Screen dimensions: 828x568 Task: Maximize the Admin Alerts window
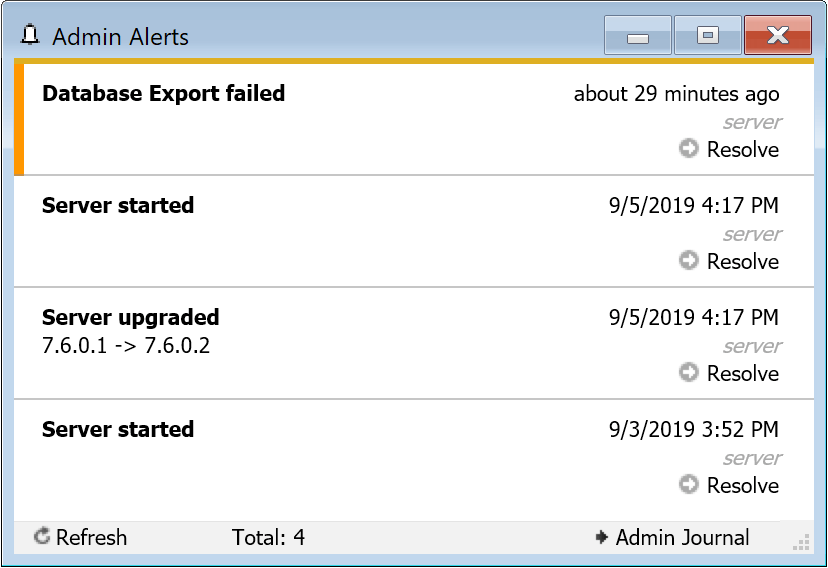click(707, 36)
